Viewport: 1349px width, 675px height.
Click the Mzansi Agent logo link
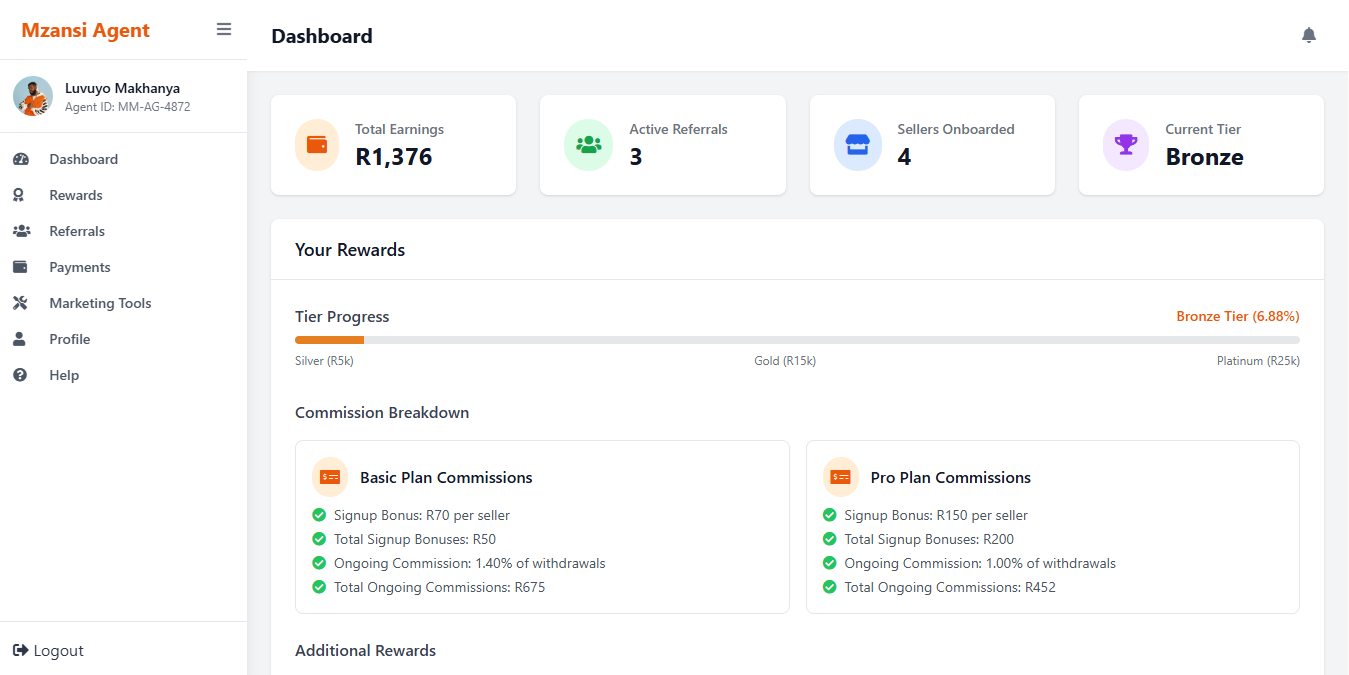click(x=85, y=30)
